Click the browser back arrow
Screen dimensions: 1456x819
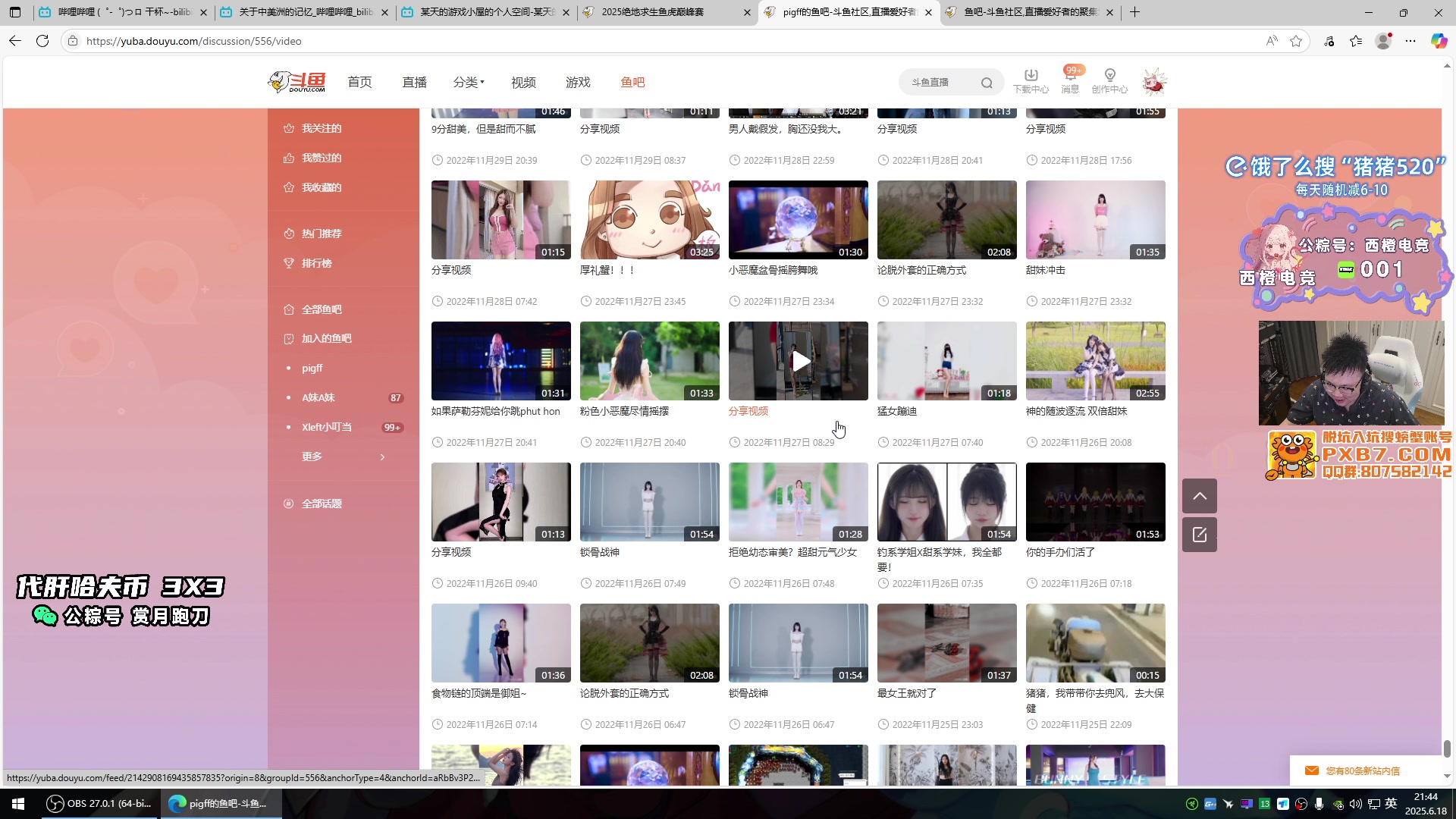15,41
